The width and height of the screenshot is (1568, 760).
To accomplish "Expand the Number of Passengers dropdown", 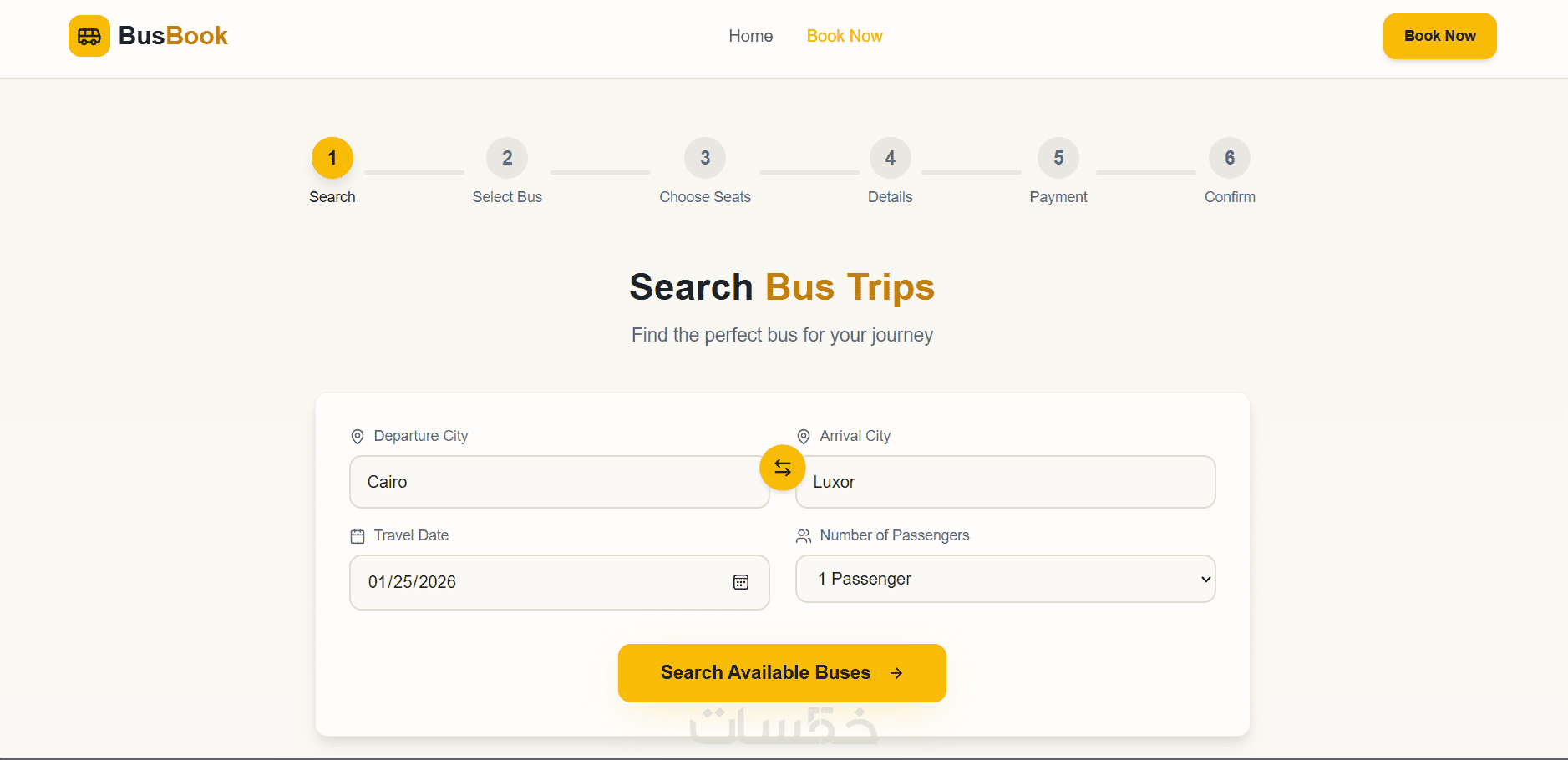I will (x=1005, y=579).
